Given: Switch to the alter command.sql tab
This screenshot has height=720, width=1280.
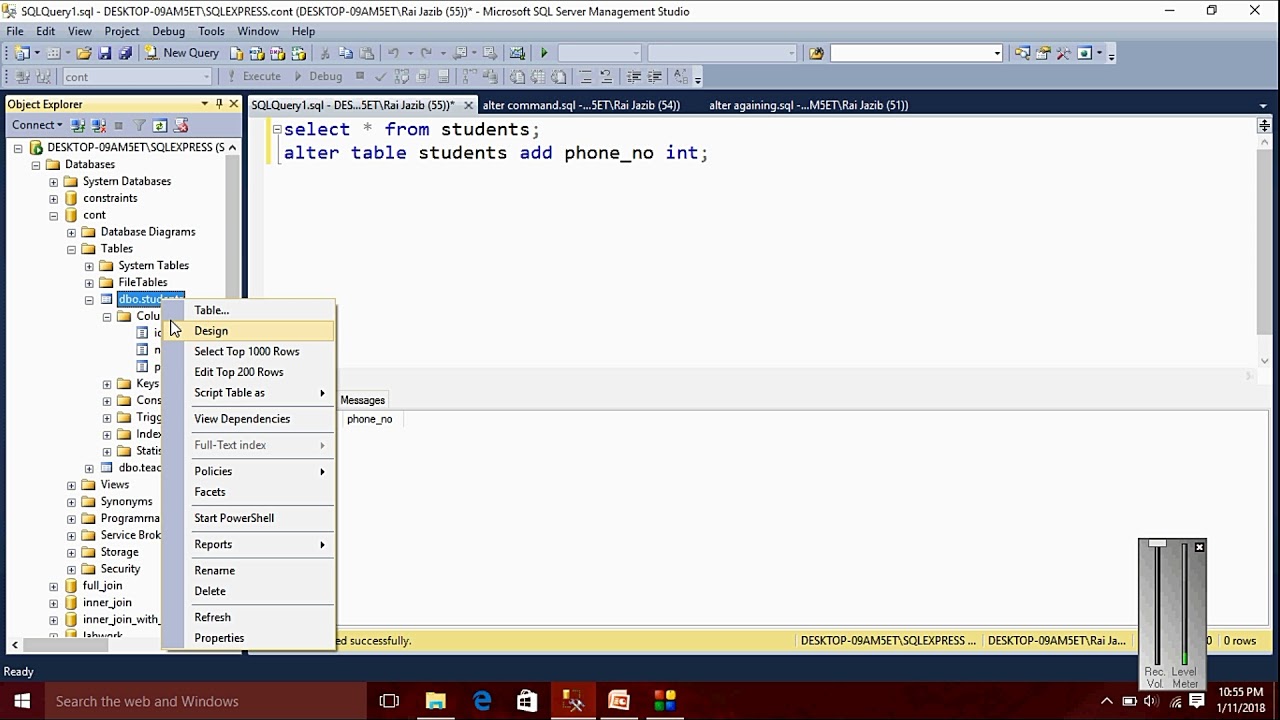Looking at the screenshot, I should click(x=581, y=105).
